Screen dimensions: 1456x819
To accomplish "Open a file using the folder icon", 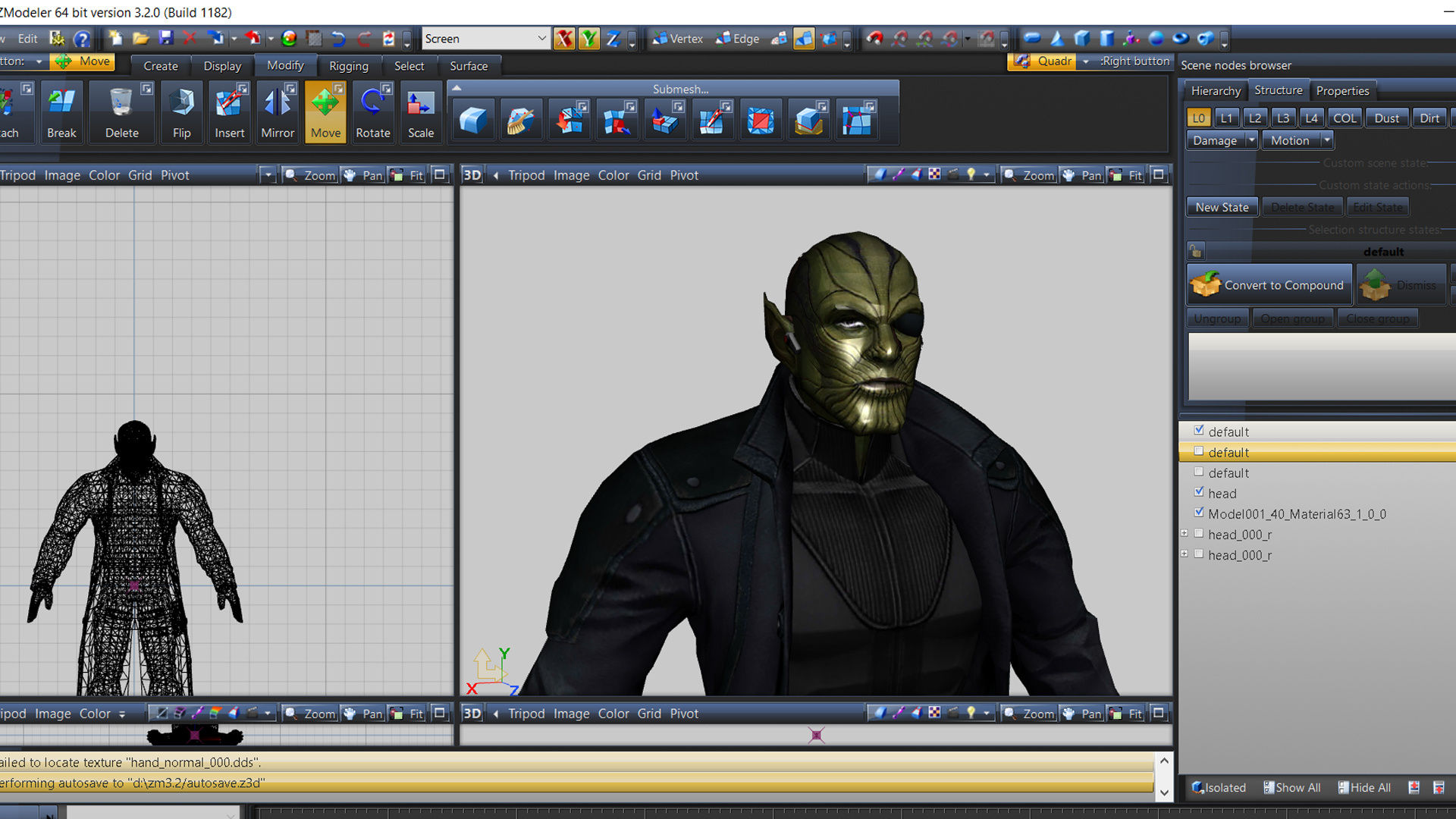I will click(140, 38).
